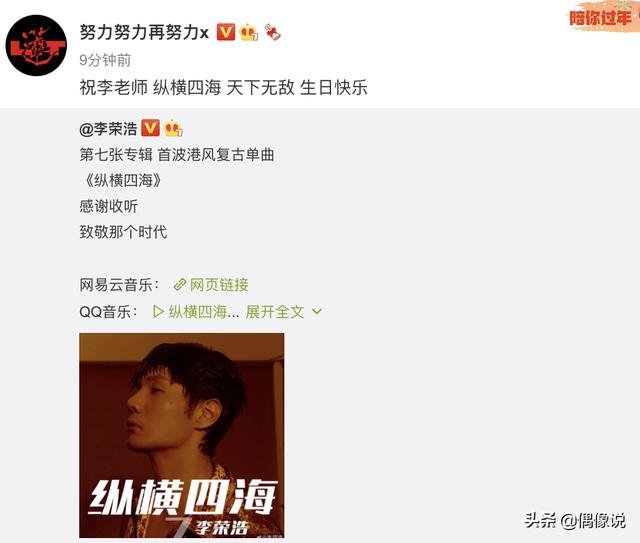Image resolution: width=640 pixels, height=543 pixels.
Task: Click the down chevron after 展开全文
Action: click(317, 312)
